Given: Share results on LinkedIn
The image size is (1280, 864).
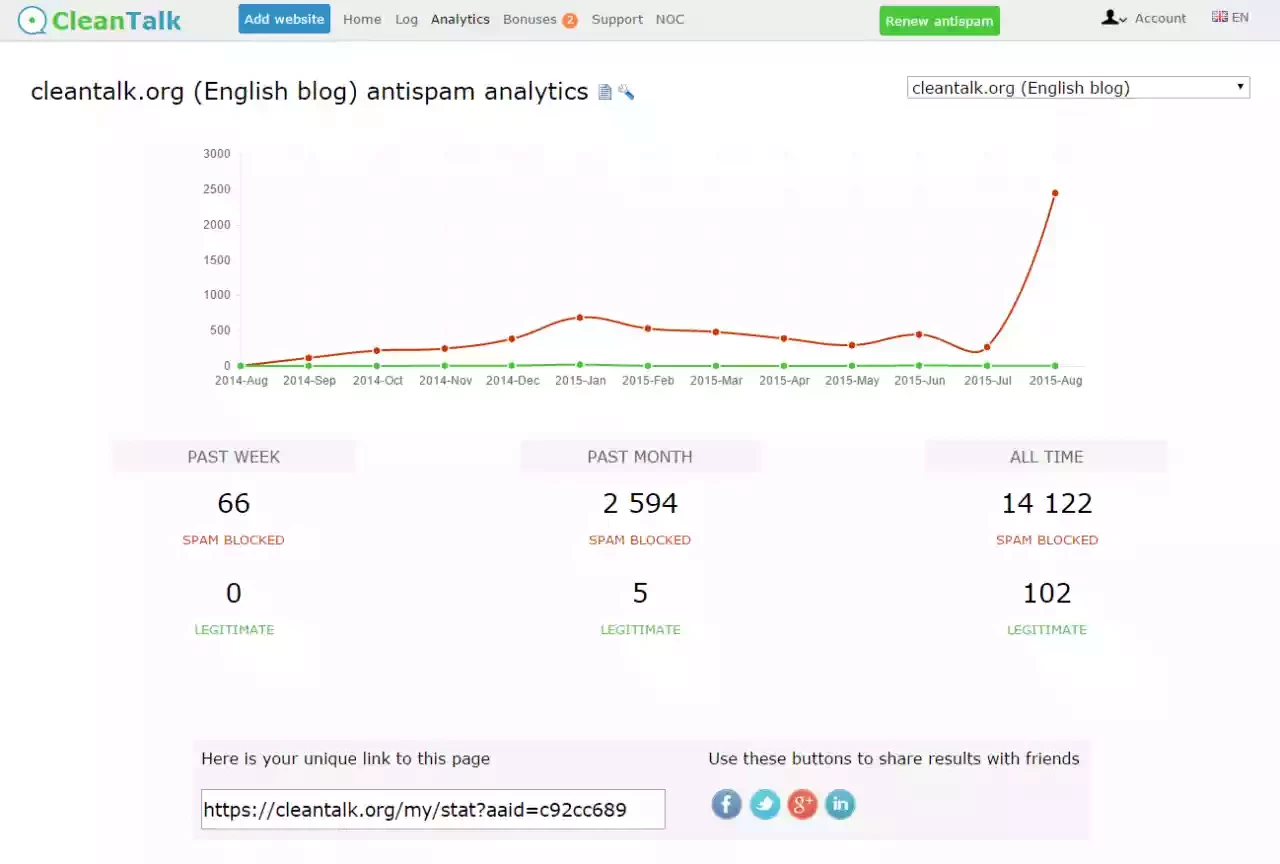Looking at the screenshot, I should coord(840,804).
